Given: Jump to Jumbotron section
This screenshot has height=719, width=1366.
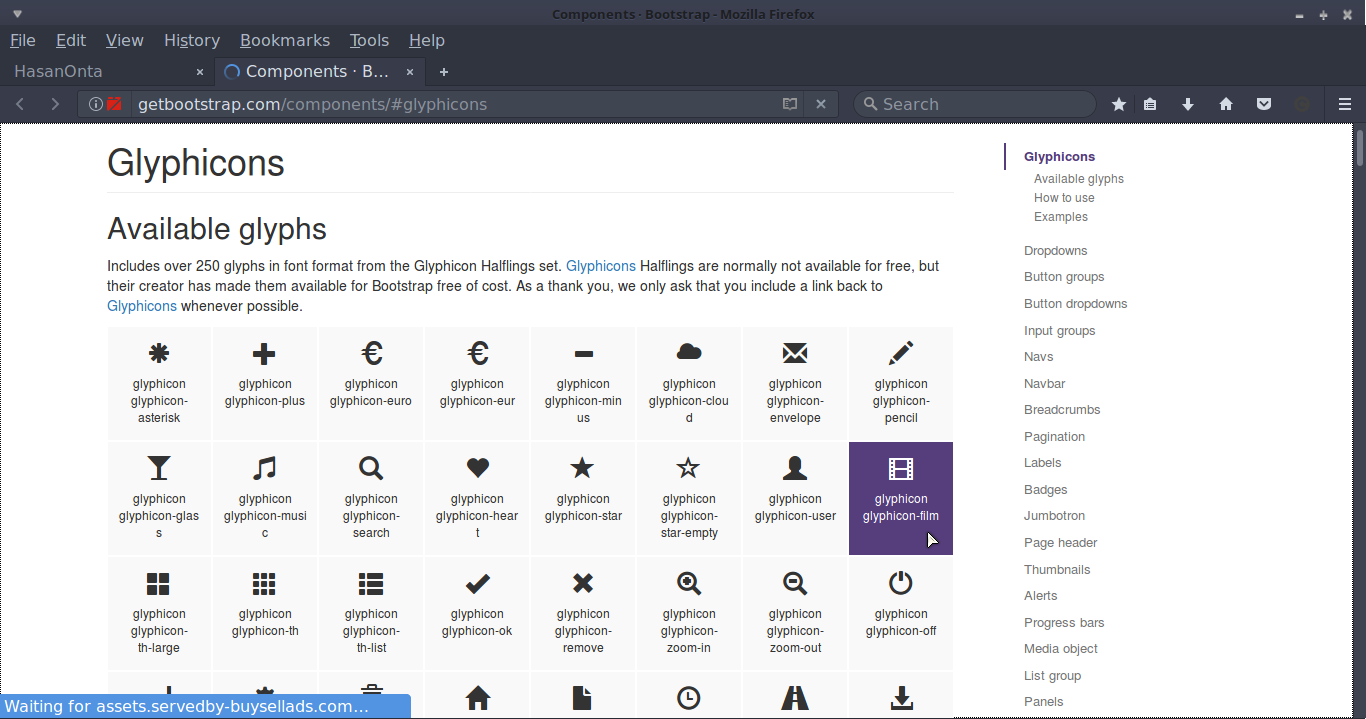Looking at the screenshot, I should pyautogui.click(x=1055, y=516).
